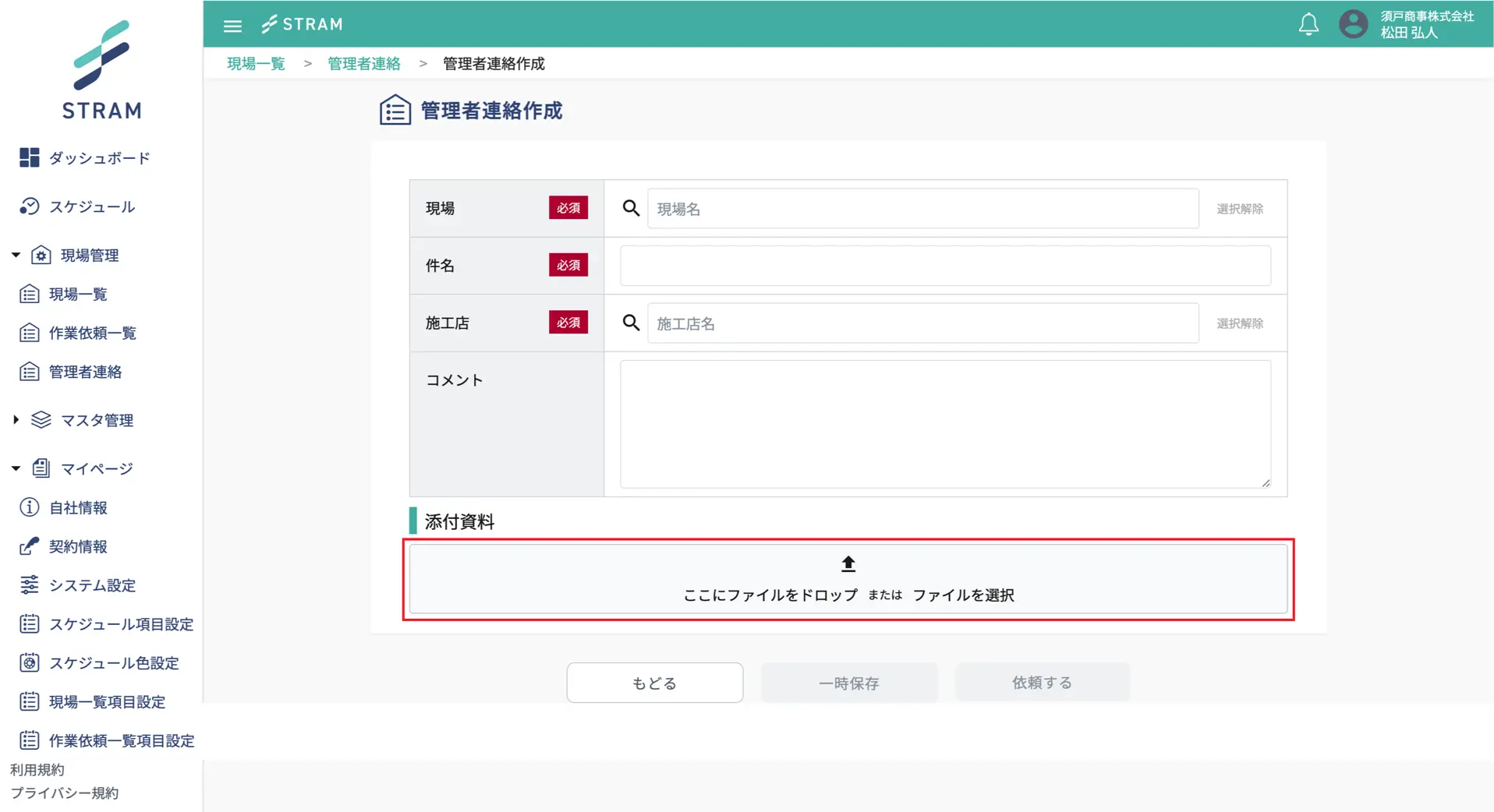Click into the 件名 text field
Screen dimensions: 1494x812
pos(944,266)
